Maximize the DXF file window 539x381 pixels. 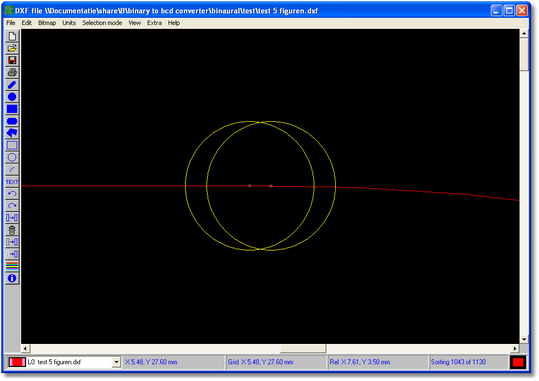coord(509,11)
